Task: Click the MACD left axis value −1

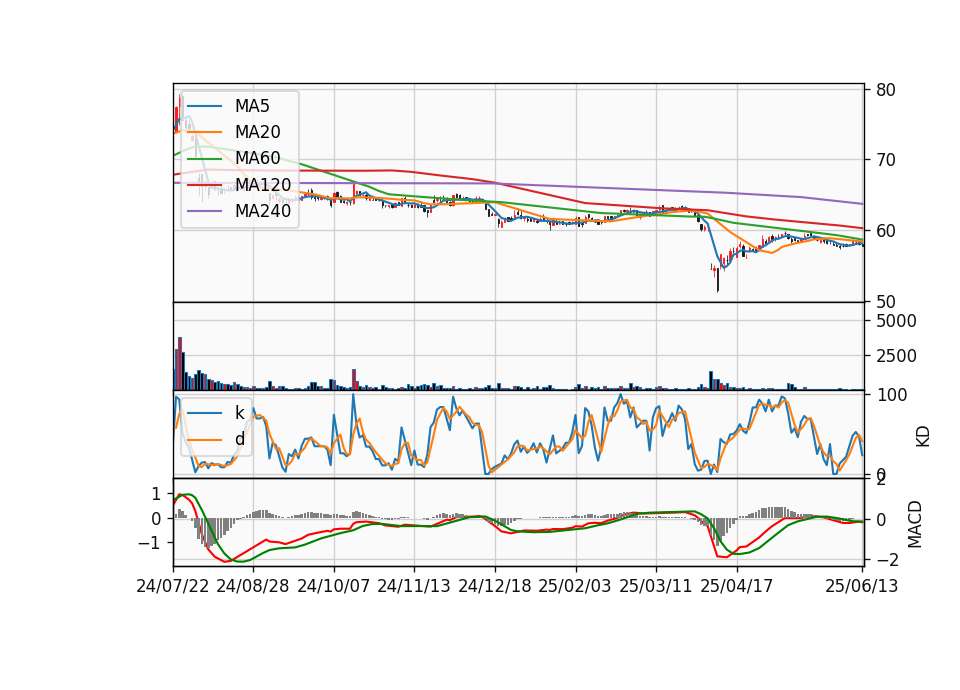Action: pyautogui.click(x=149, y=544)
